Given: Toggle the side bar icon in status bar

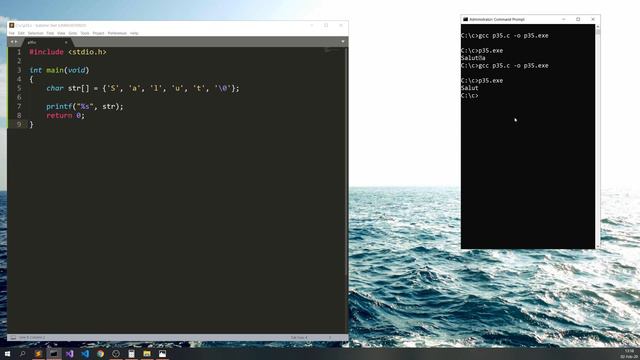Looking at the screenshot, I should (13, 338).
